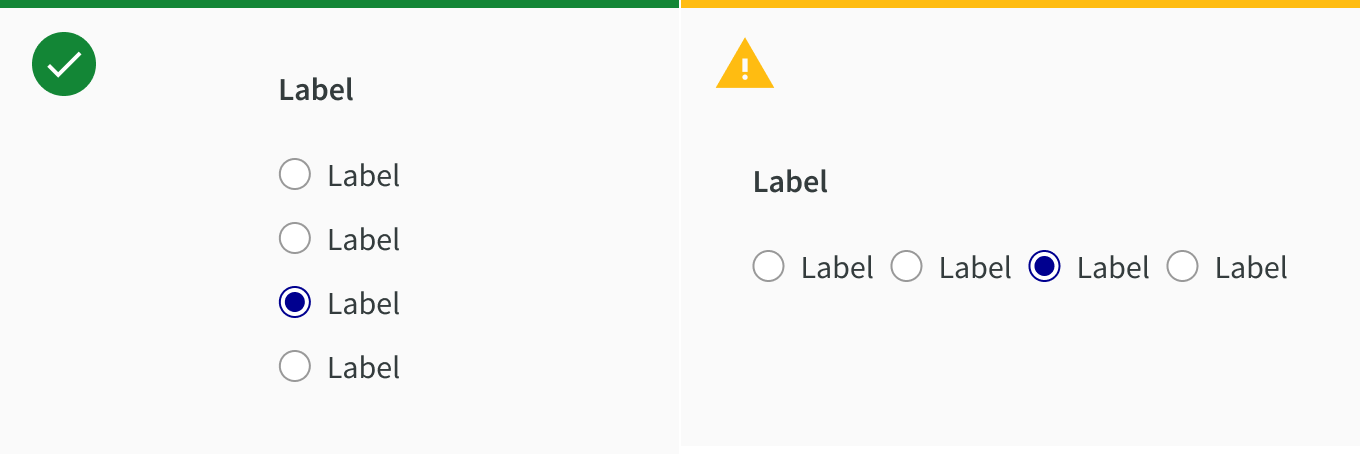Select the last radio button in the vertical group
1360x454 pixels.
coord(295,367)
